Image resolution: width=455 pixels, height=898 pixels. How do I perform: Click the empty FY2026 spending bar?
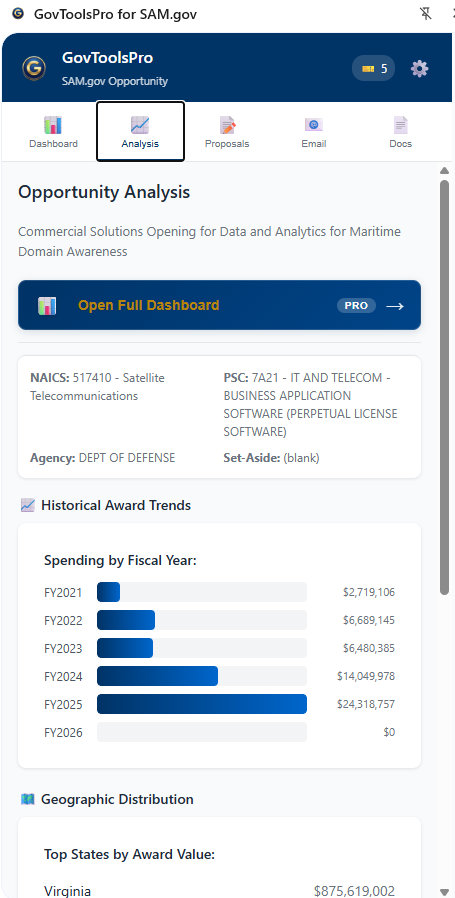click(x=202, y=732)
